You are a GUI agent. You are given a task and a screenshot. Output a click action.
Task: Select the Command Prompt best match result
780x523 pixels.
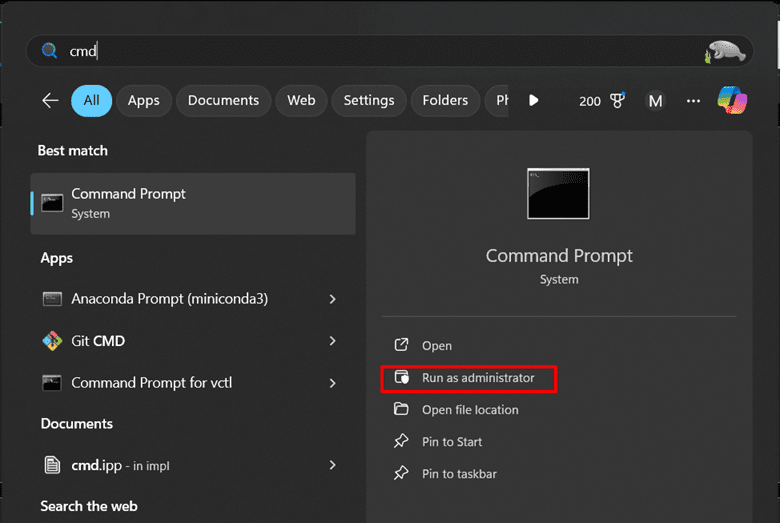(193, 204)
